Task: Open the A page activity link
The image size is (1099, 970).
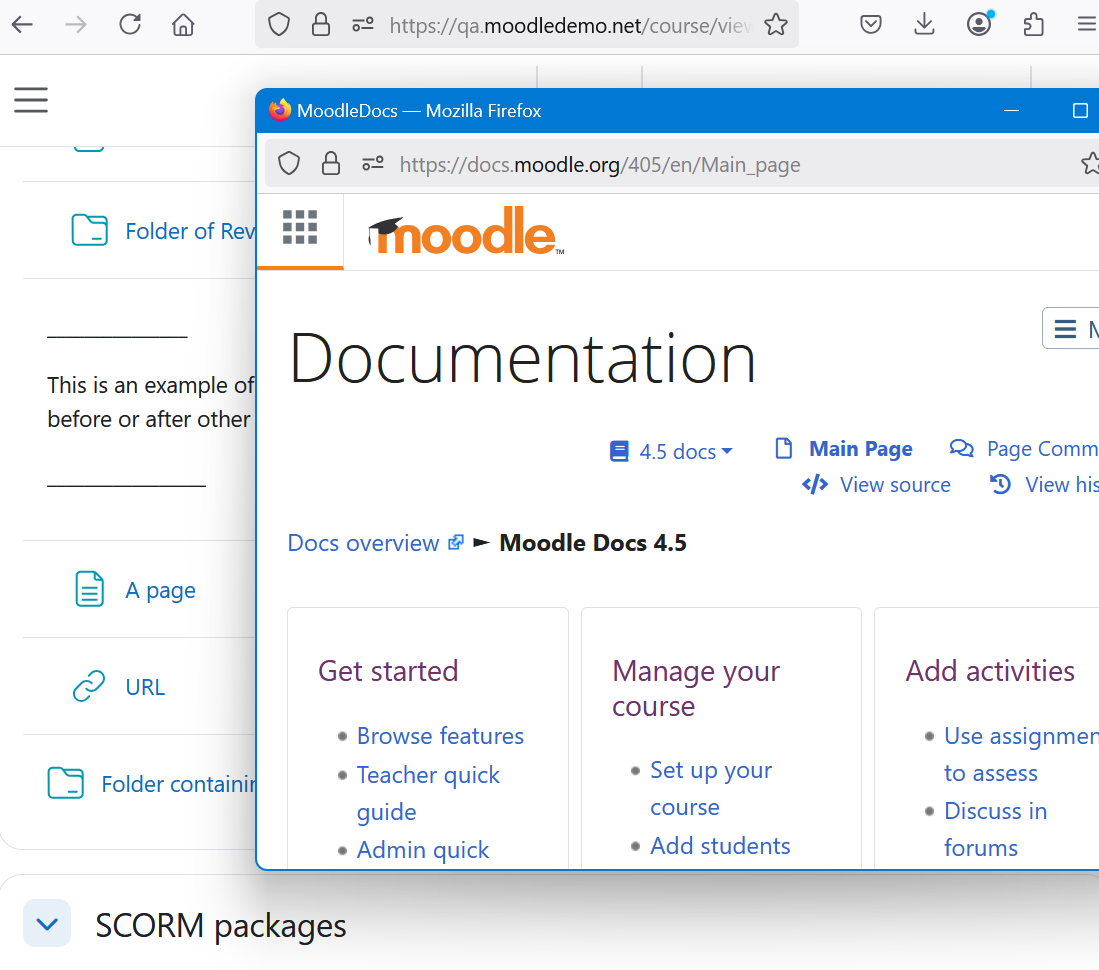Action: coord(161,590)
